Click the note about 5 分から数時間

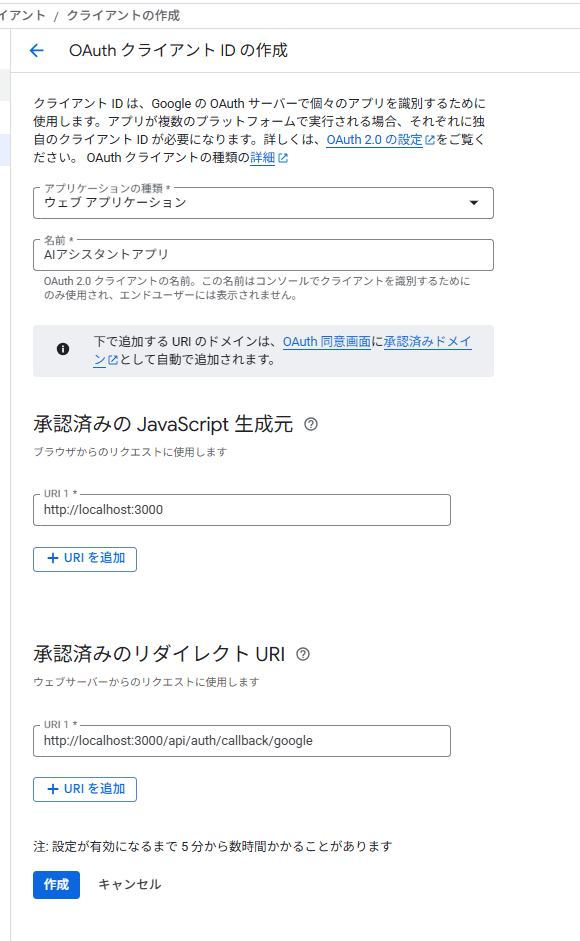(x=213, y=847)
